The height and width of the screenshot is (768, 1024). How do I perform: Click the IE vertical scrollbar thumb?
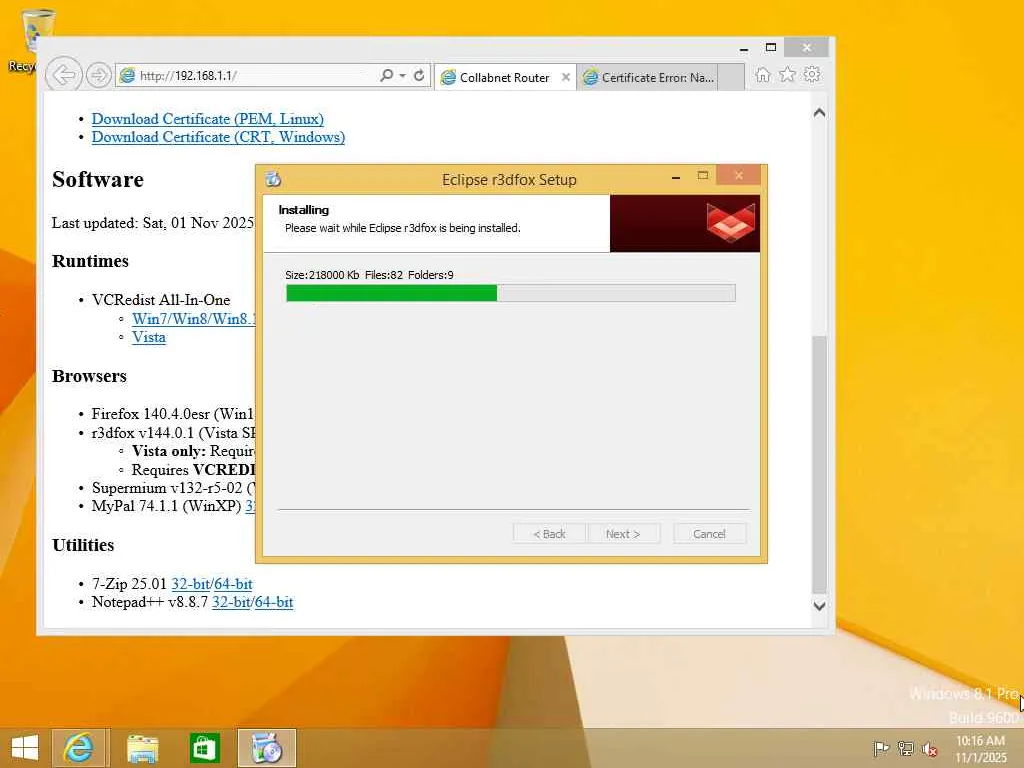(820, 464)
